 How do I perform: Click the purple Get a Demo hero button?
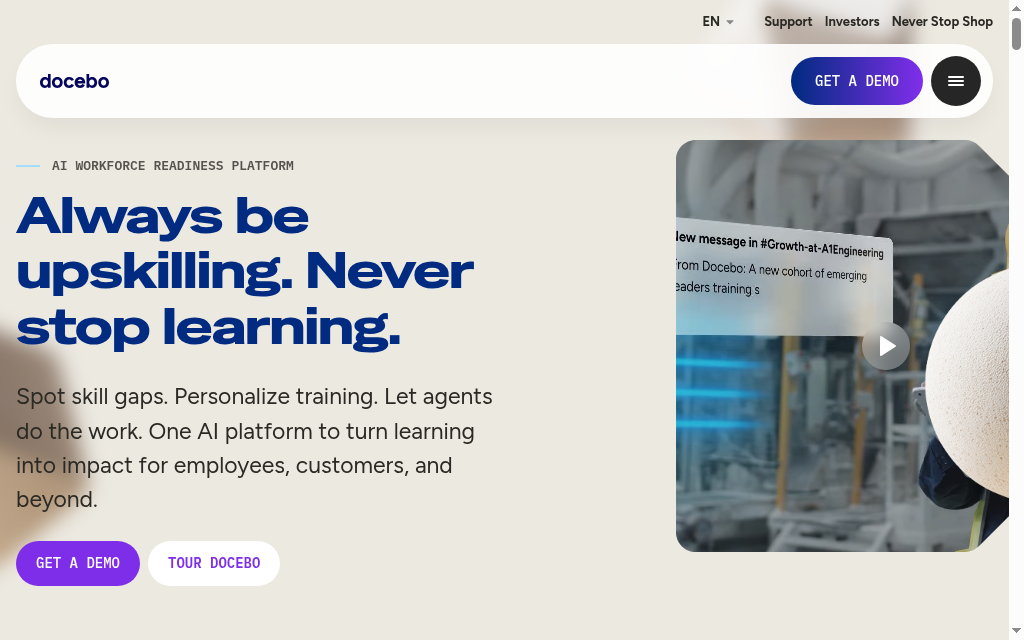[x=78, y=563]
